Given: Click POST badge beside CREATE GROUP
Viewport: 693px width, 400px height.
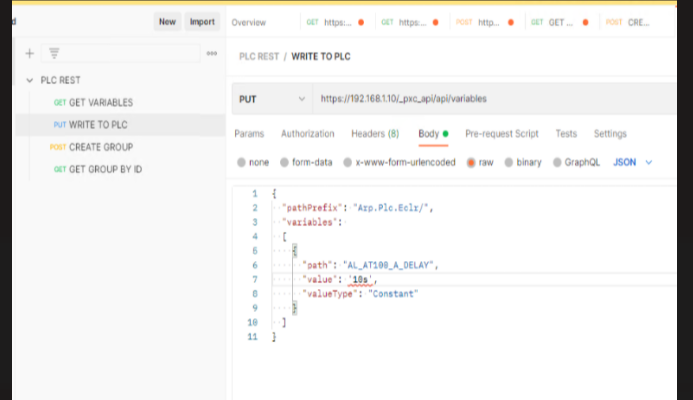Looking at the screenshot, I should (57, 147).
